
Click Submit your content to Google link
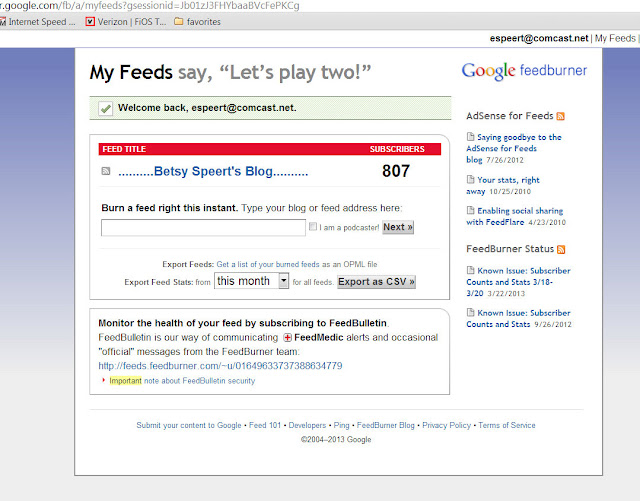pos(189,425)
